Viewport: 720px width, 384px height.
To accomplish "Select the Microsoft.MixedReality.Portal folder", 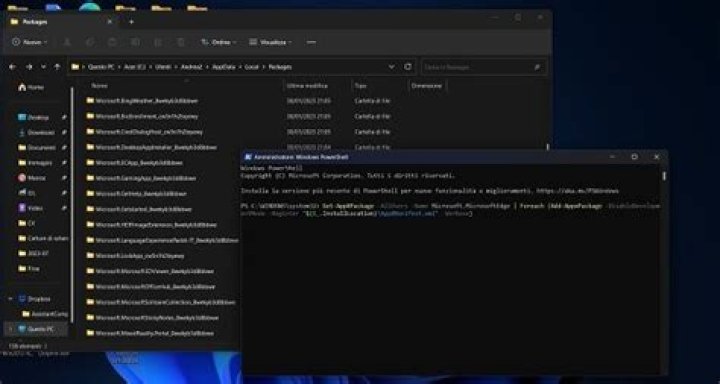I will (150, 333).
